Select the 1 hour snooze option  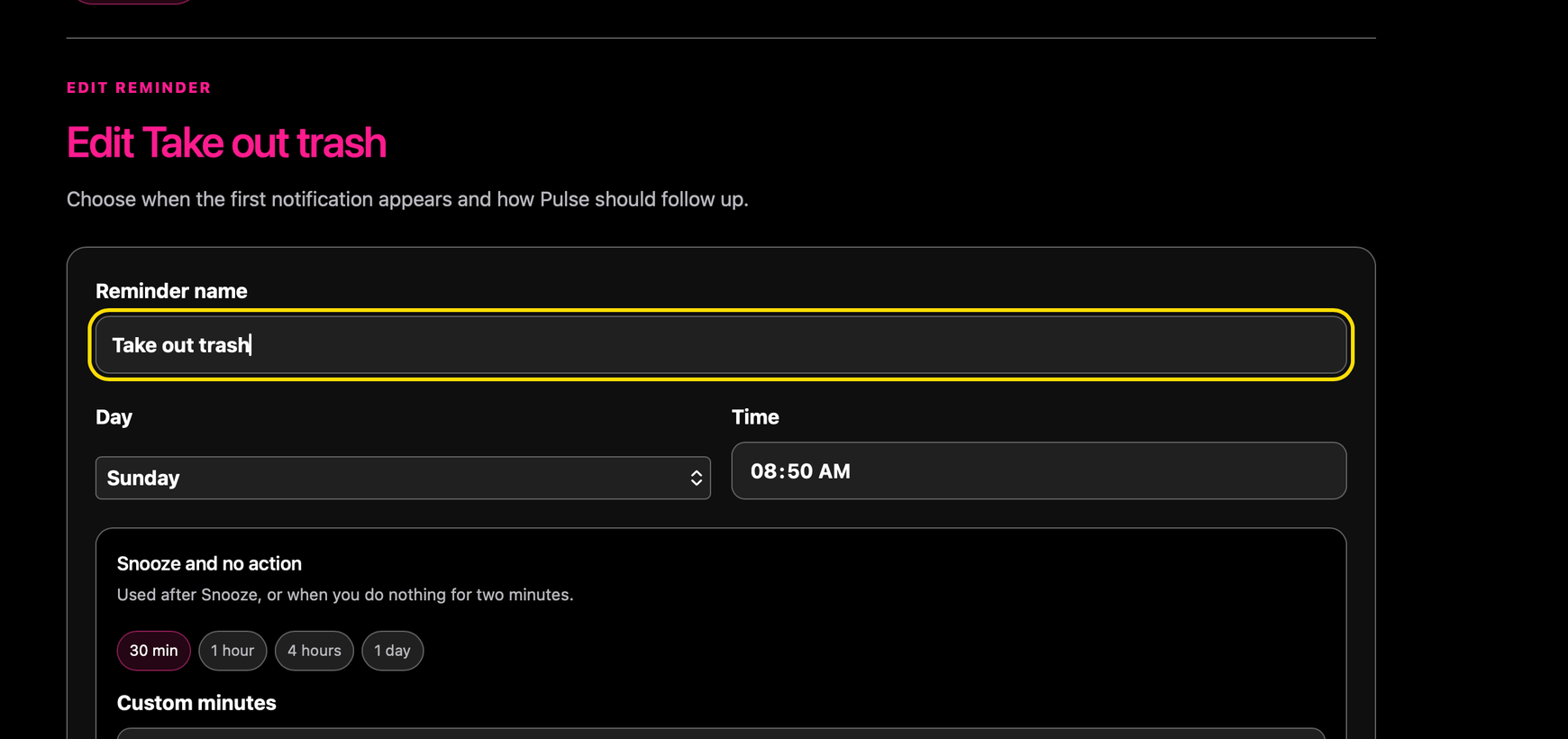click(x=232, y=651)
